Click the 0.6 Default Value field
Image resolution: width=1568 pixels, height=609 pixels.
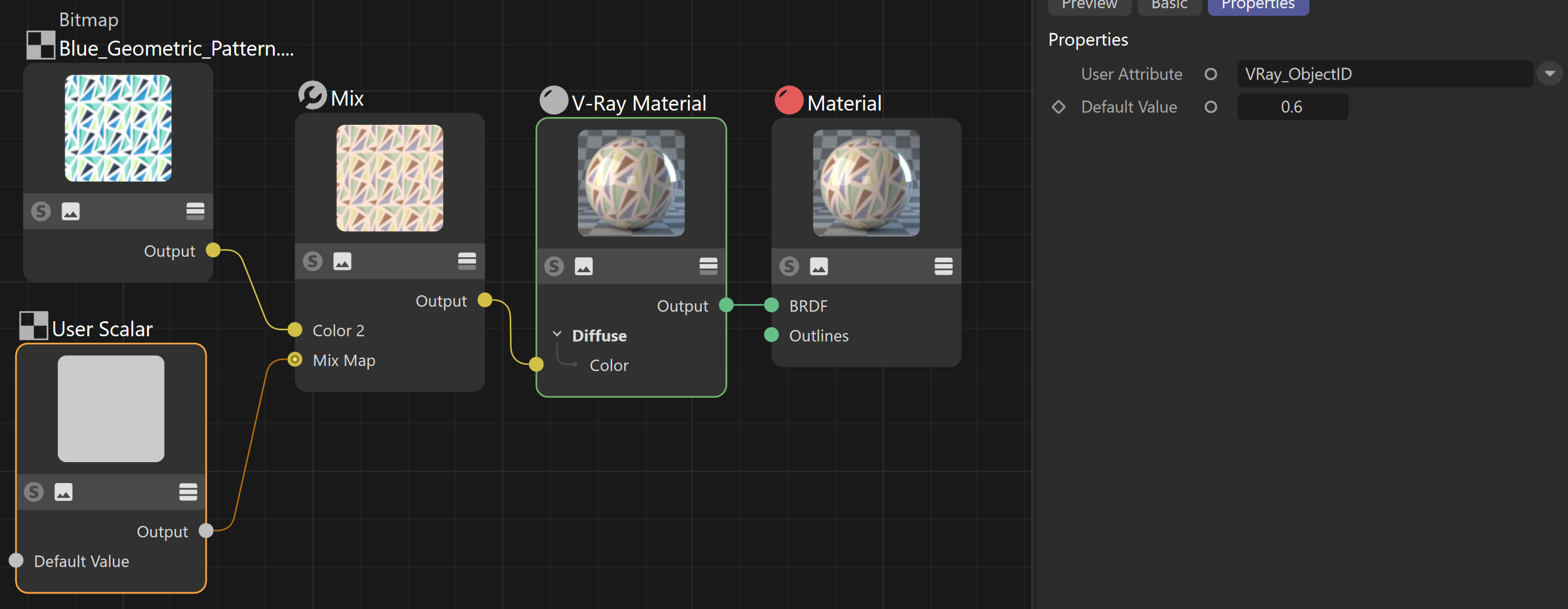pos(1292,107)
